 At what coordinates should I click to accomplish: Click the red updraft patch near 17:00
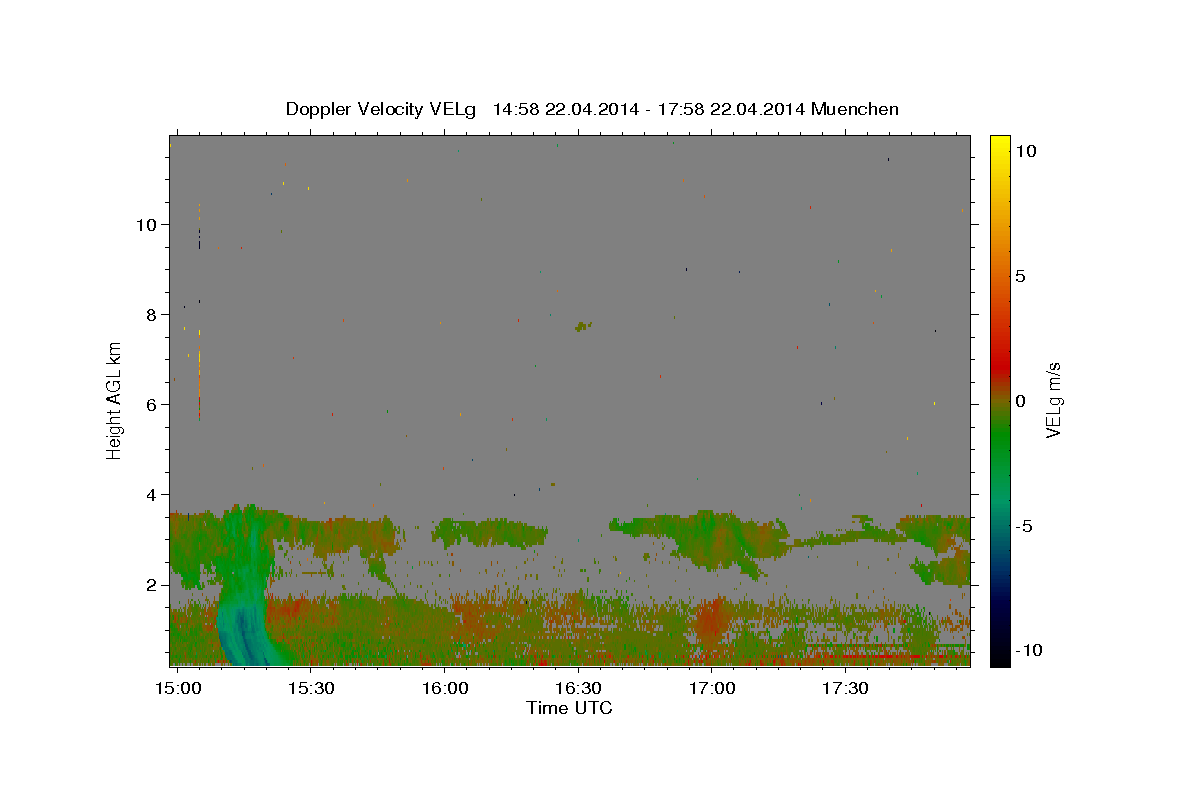point(709,620)
